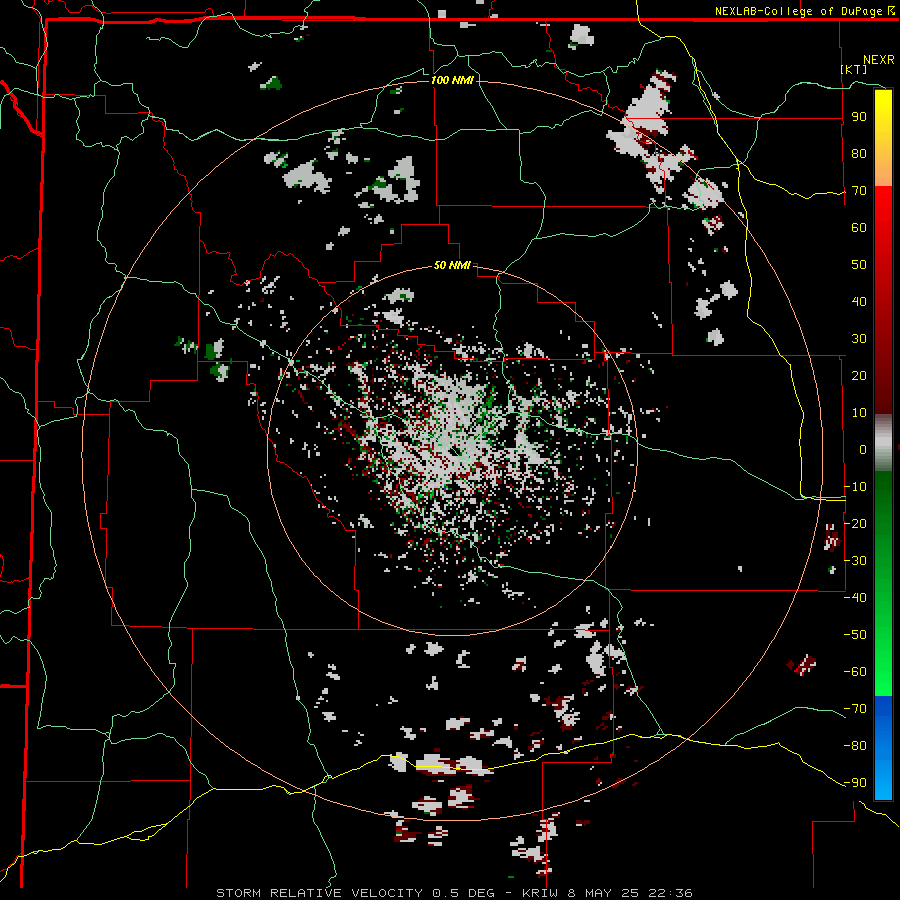Pick the 50 knots scale label
The width and height of the screenshot is (900, 900).
click(859, 265)
